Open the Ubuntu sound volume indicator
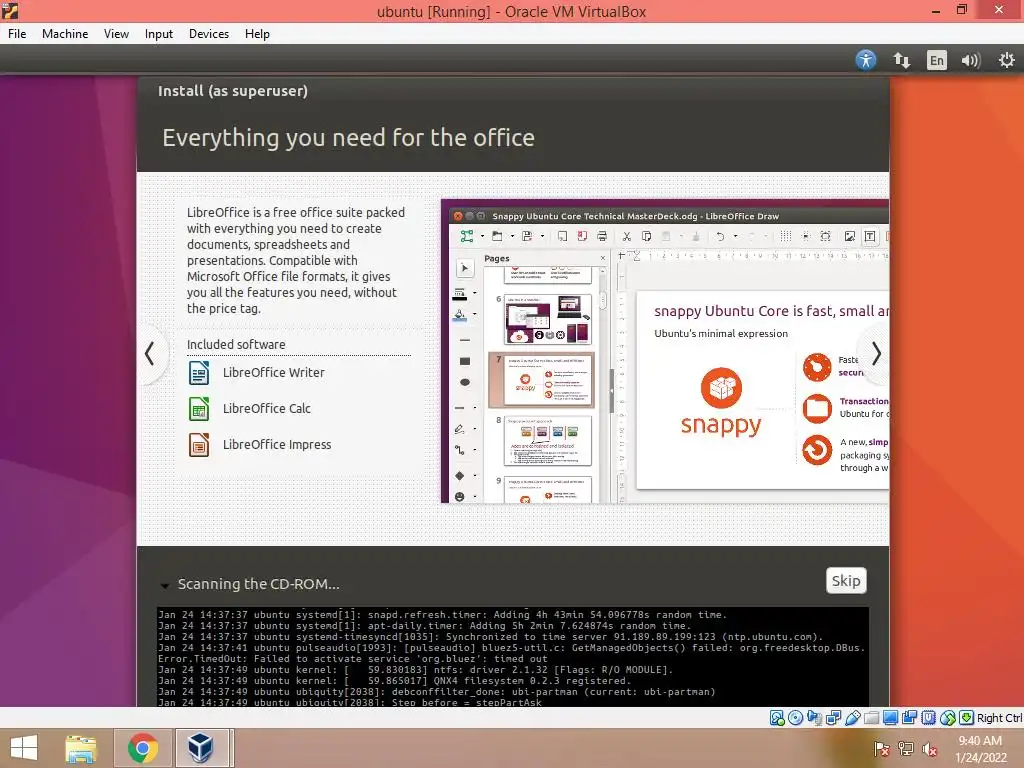 pos(970,60)
